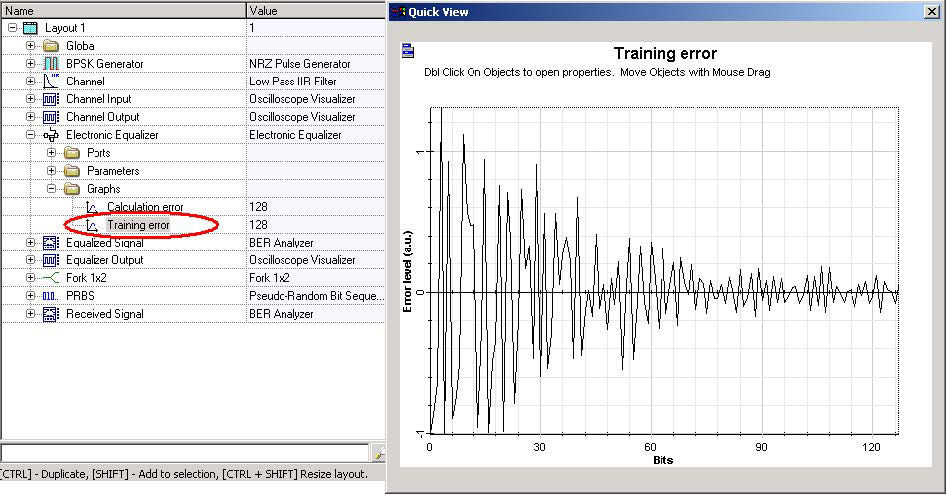The height and width of the screenshot is (495, 946).
Task: Expand the PRBS node
Action: [x=30, y=296]
